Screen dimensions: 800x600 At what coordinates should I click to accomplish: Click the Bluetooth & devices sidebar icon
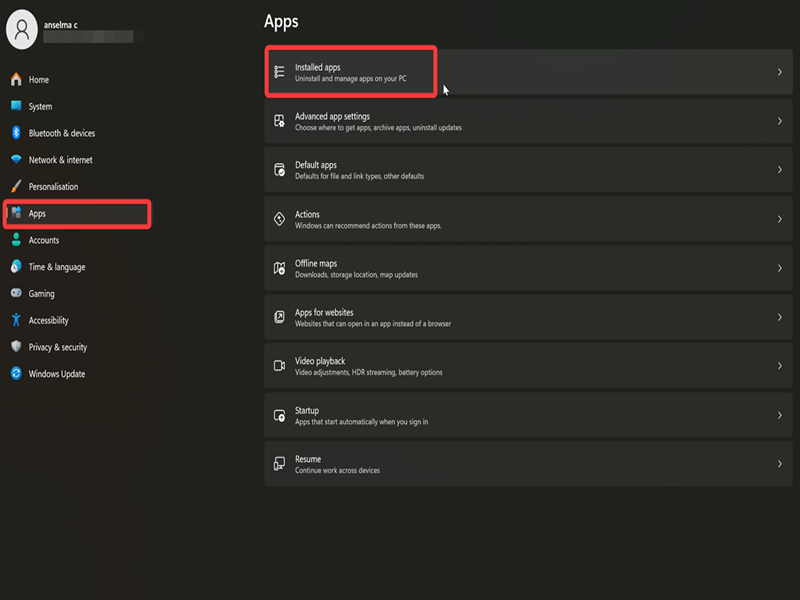click(x=16, y=133)
